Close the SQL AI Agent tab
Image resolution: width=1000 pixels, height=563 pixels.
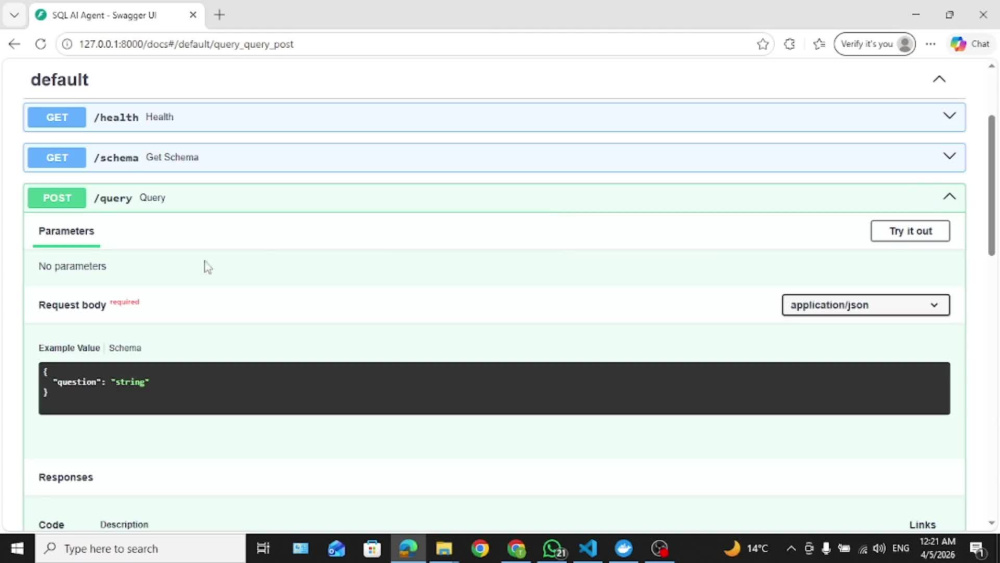tap(193, 15)
